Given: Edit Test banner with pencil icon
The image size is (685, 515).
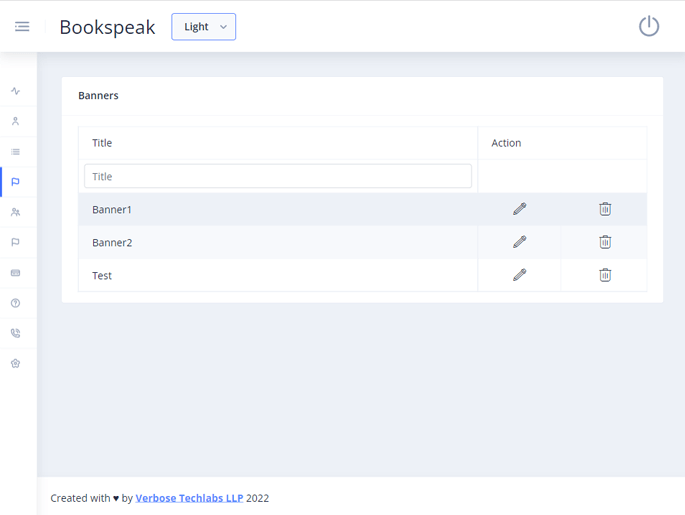Looking at the screenshot, I should click(x=519, y=275).
